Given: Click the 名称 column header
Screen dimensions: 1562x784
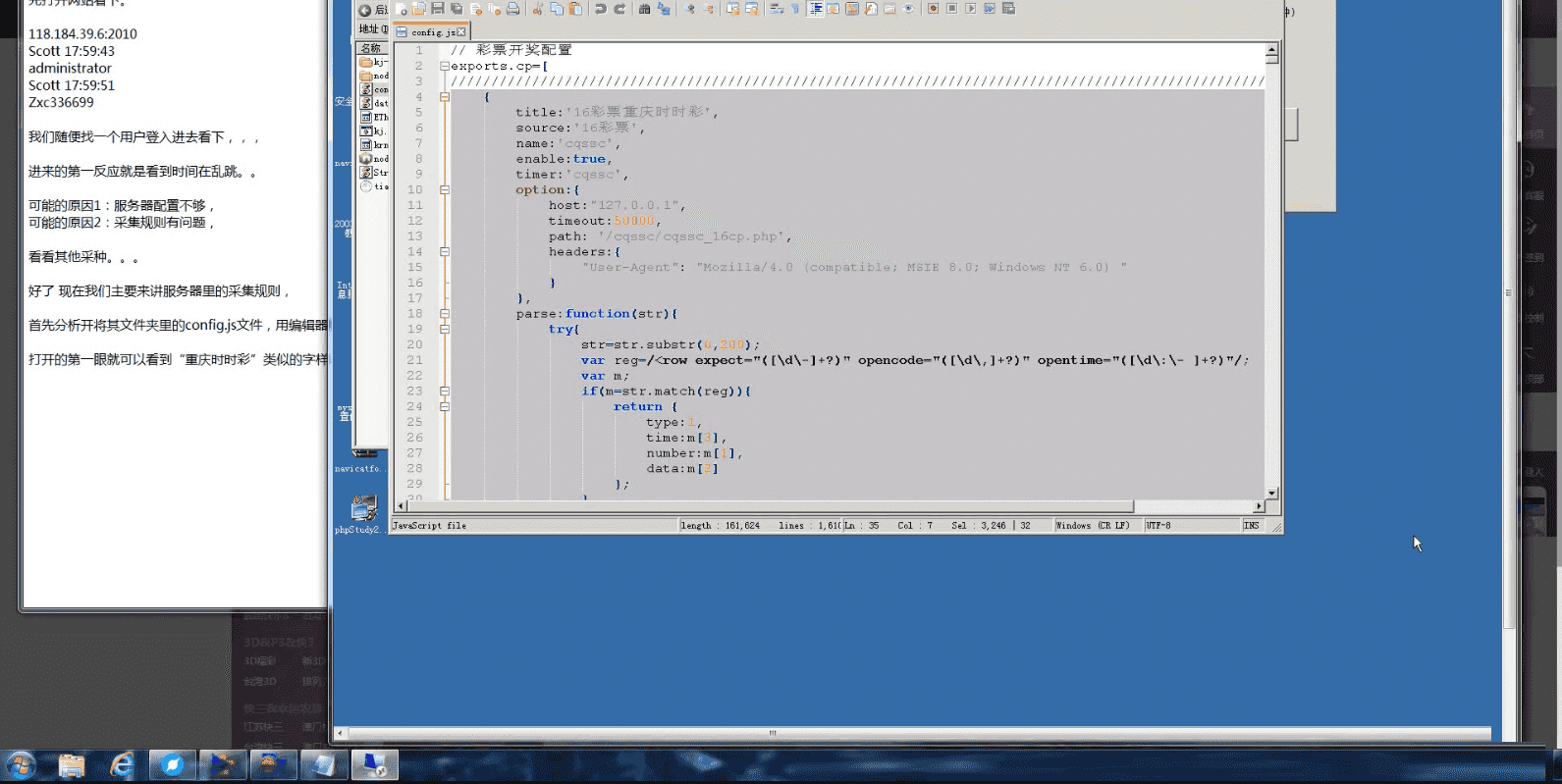Looking at the screenshot, I should point(372,48).
